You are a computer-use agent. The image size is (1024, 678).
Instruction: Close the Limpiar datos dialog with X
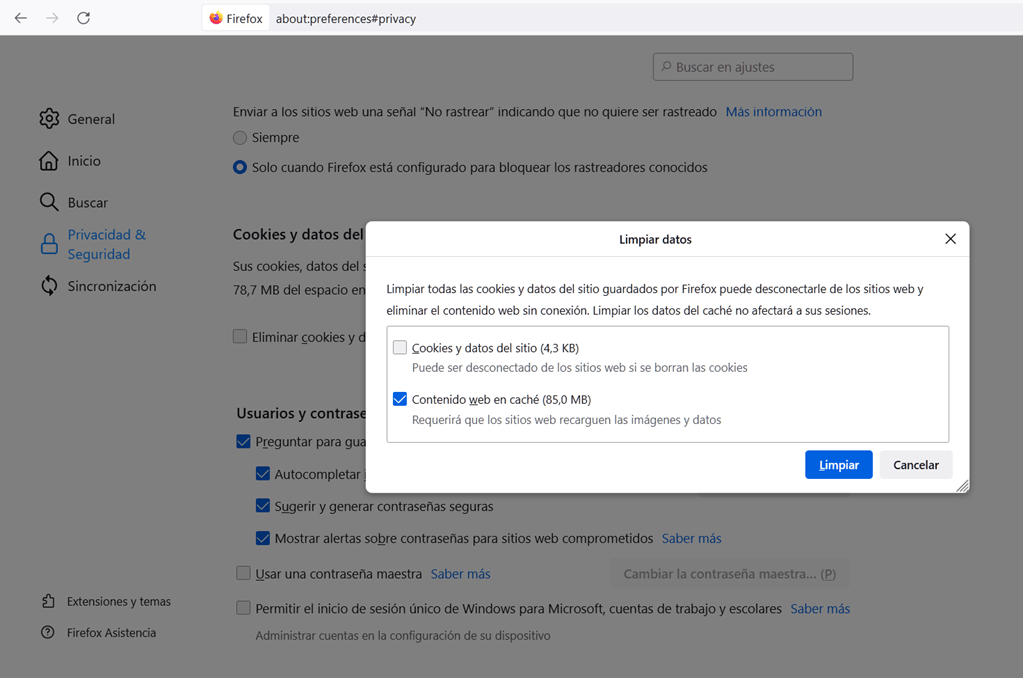point(950,239)
